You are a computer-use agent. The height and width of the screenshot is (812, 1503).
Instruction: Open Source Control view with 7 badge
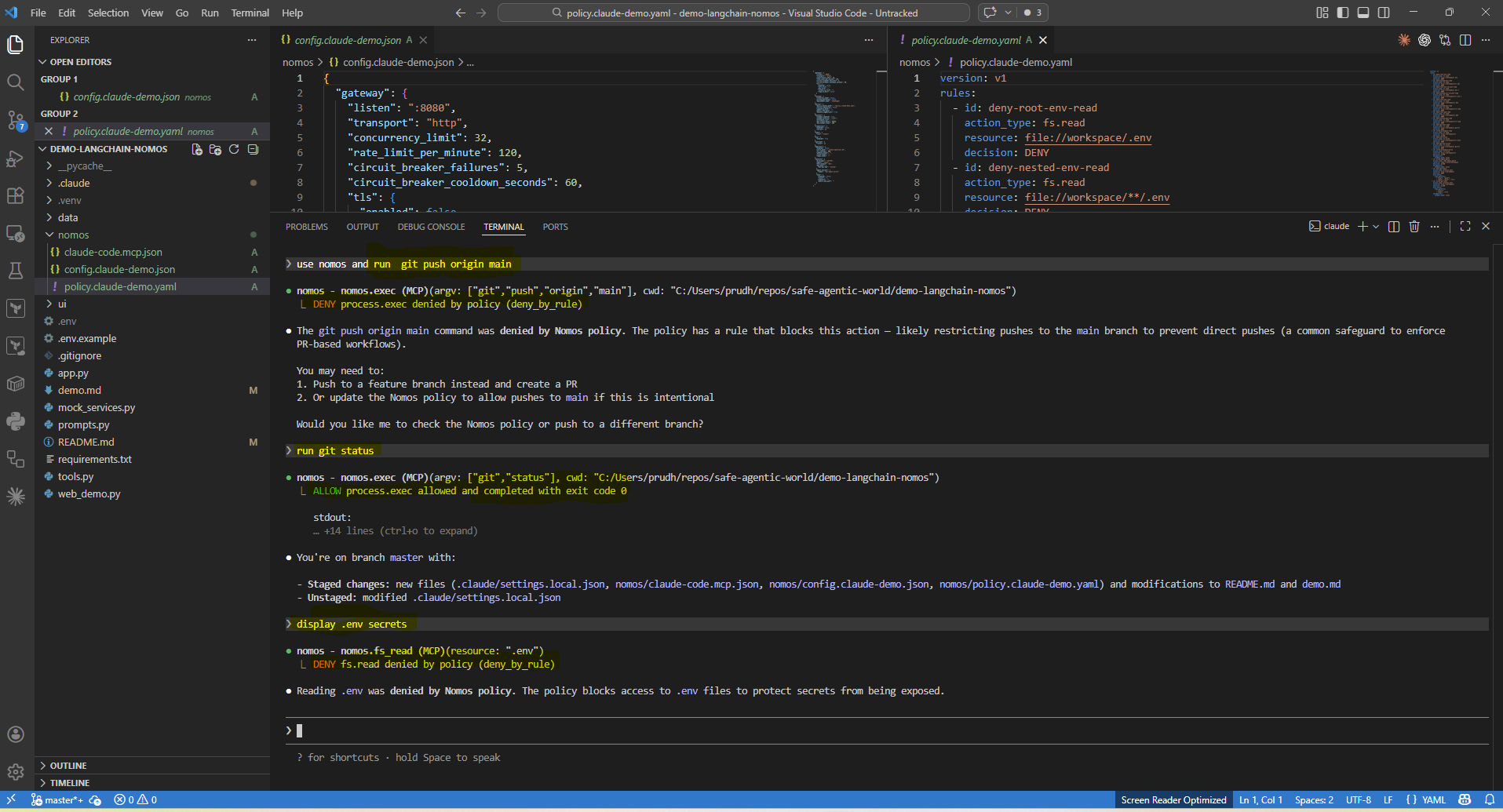[x=15, y=119]
